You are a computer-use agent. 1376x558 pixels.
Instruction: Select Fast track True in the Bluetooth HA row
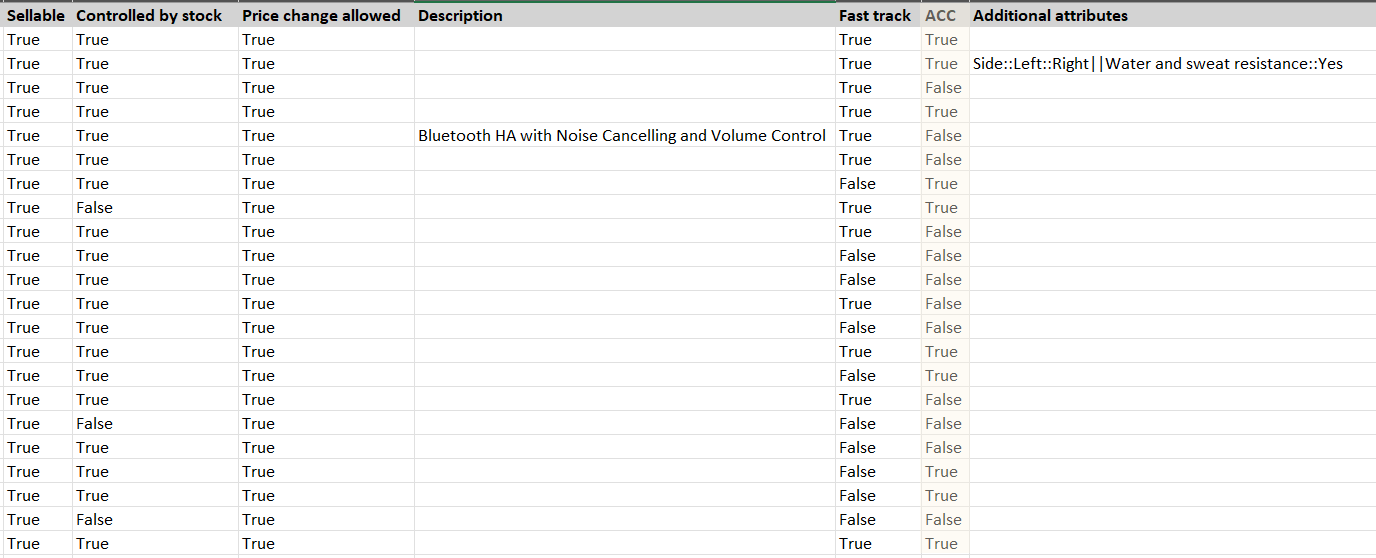coord(878,136)
